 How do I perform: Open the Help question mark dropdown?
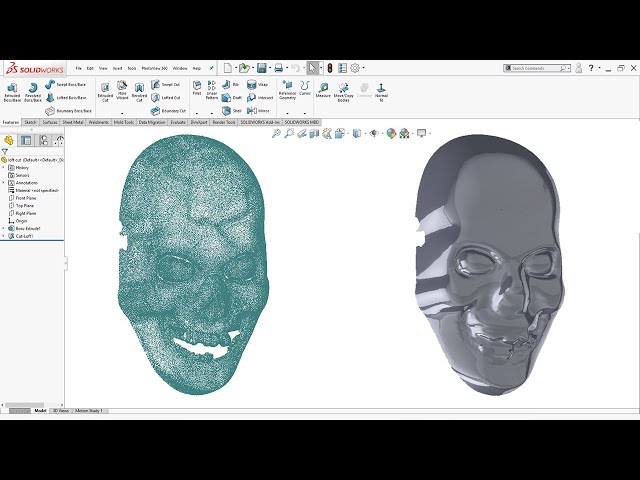(600, 68)
